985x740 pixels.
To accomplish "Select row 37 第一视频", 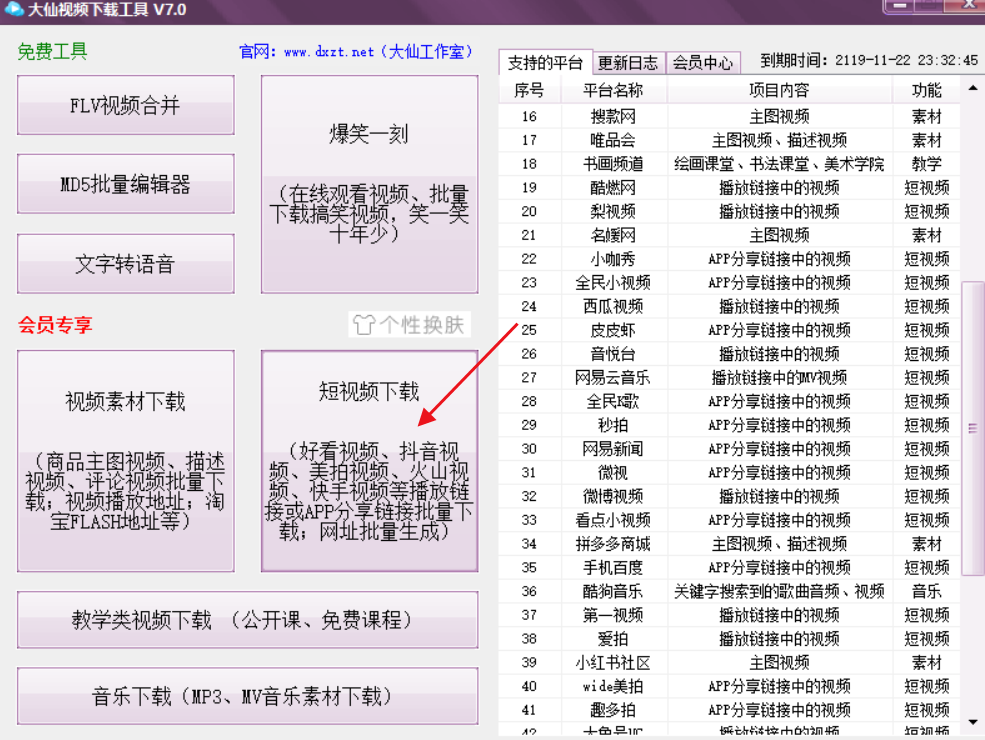I will click(729, 615).
